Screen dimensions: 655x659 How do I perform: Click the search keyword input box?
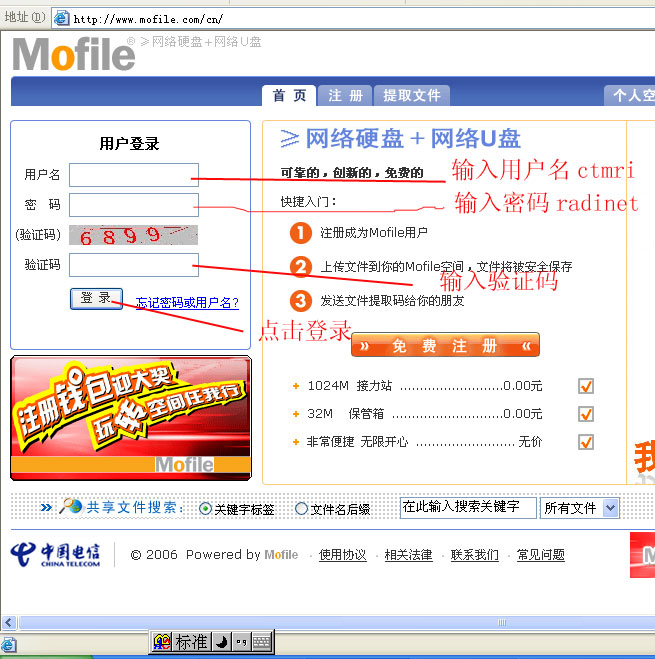tap(468, 508)
